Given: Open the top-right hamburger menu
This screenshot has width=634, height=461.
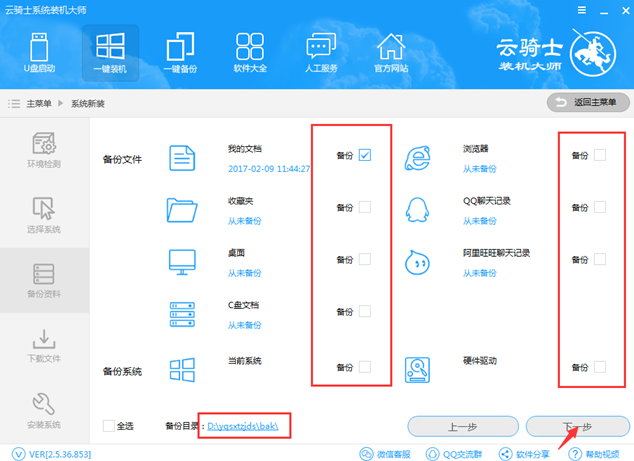Looking at the screenshot, I should (581, 10).
